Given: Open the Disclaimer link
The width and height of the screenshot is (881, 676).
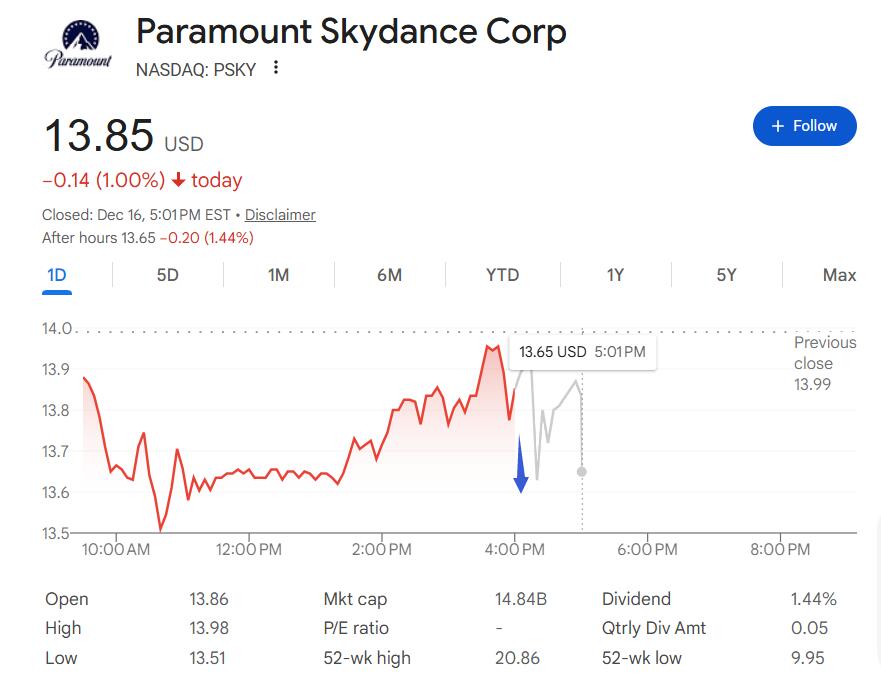Looking at the screenshot, I should pos(280,215).
